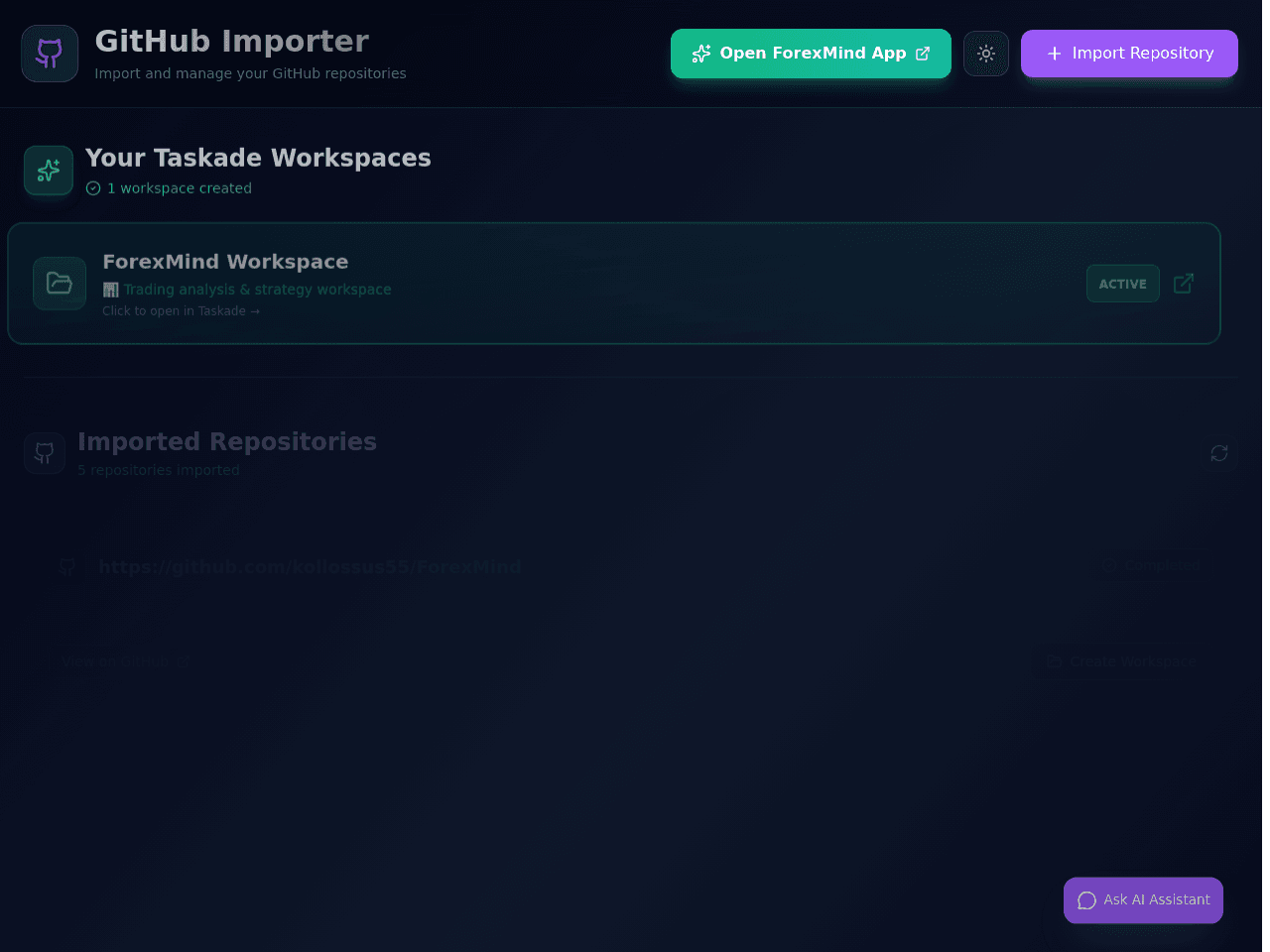Click the GitHub Importer heading
Viewport: 1270px width, 952px height.
point(232,42)
